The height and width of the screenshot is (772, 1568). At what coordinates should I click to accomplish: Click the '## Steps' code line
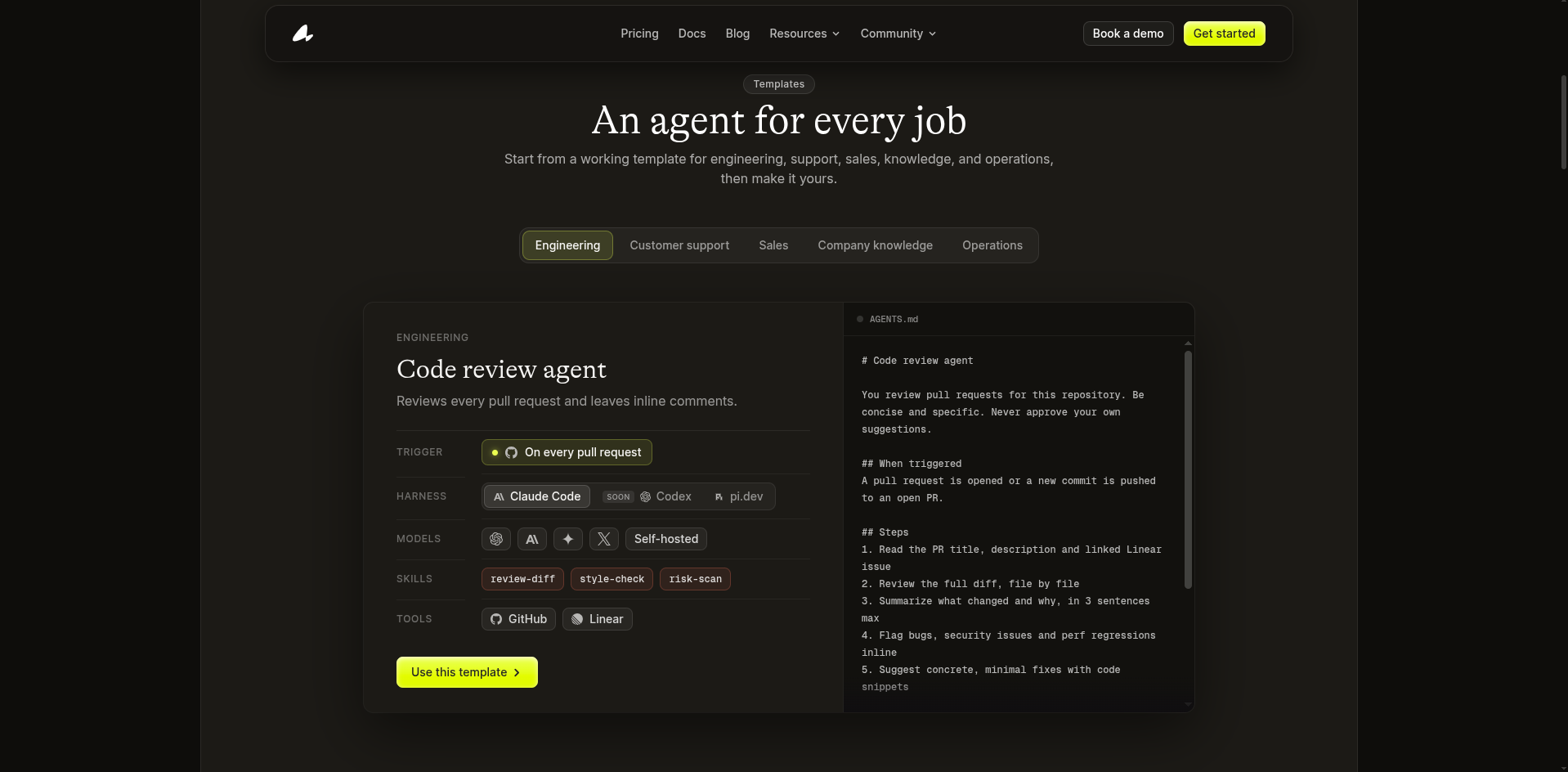pyautogui.click(x=885, y=532)
